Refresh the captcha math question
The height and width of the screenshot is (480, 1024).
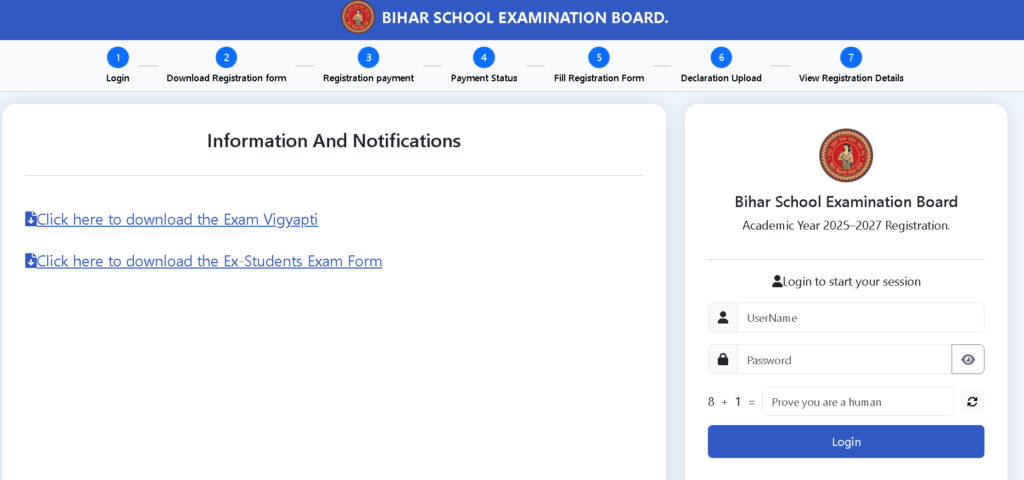click(x=972, y=402)
